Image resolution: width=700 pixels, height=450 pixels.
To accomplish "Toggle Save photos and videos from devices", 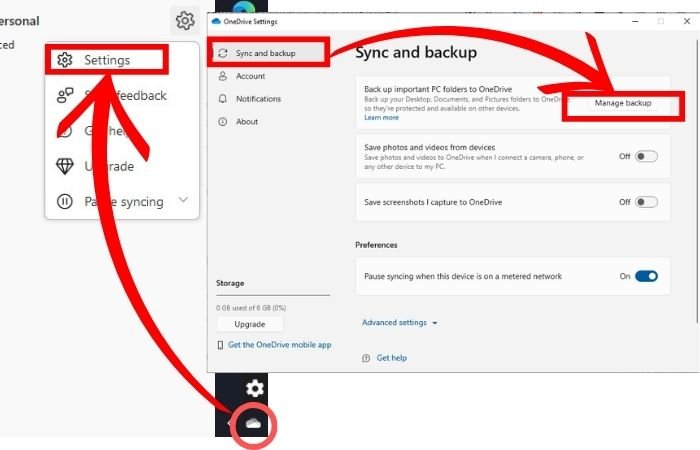I will [646, 156].
